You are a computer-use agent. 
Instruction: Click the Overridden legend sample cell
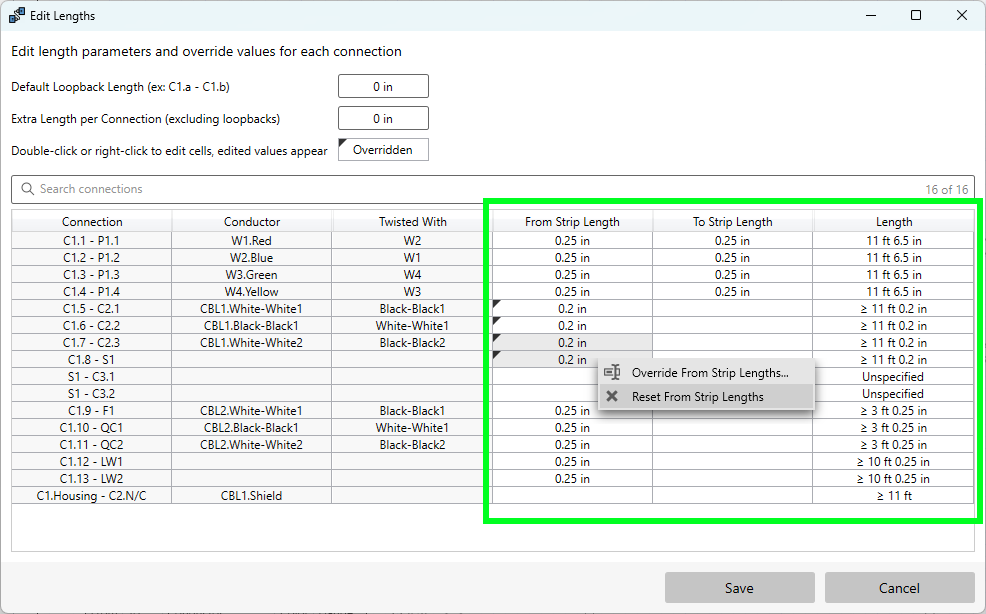pyautogui.click(x=383, y=150)
